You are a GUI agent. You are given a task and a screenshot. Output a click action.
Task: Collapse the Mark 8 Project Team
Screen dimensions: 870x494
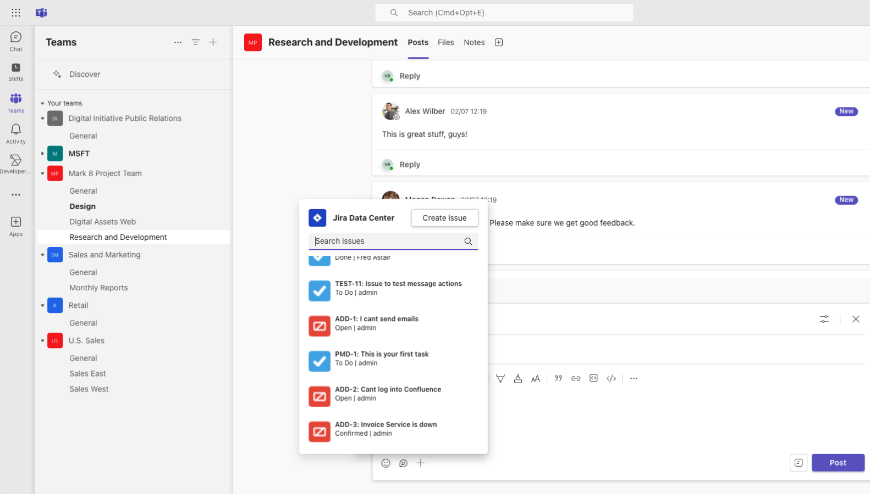(x=43, y=173)
